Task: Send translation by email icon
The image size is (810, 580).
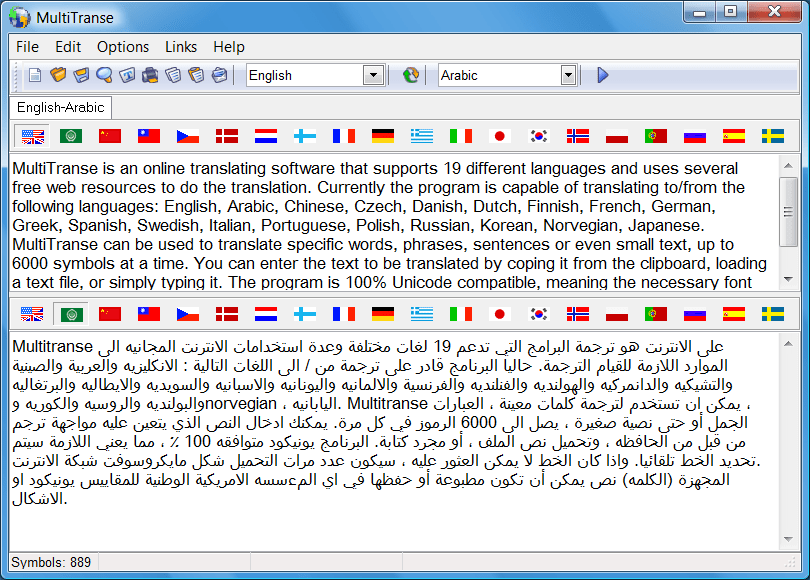Action: coord(218,74)
